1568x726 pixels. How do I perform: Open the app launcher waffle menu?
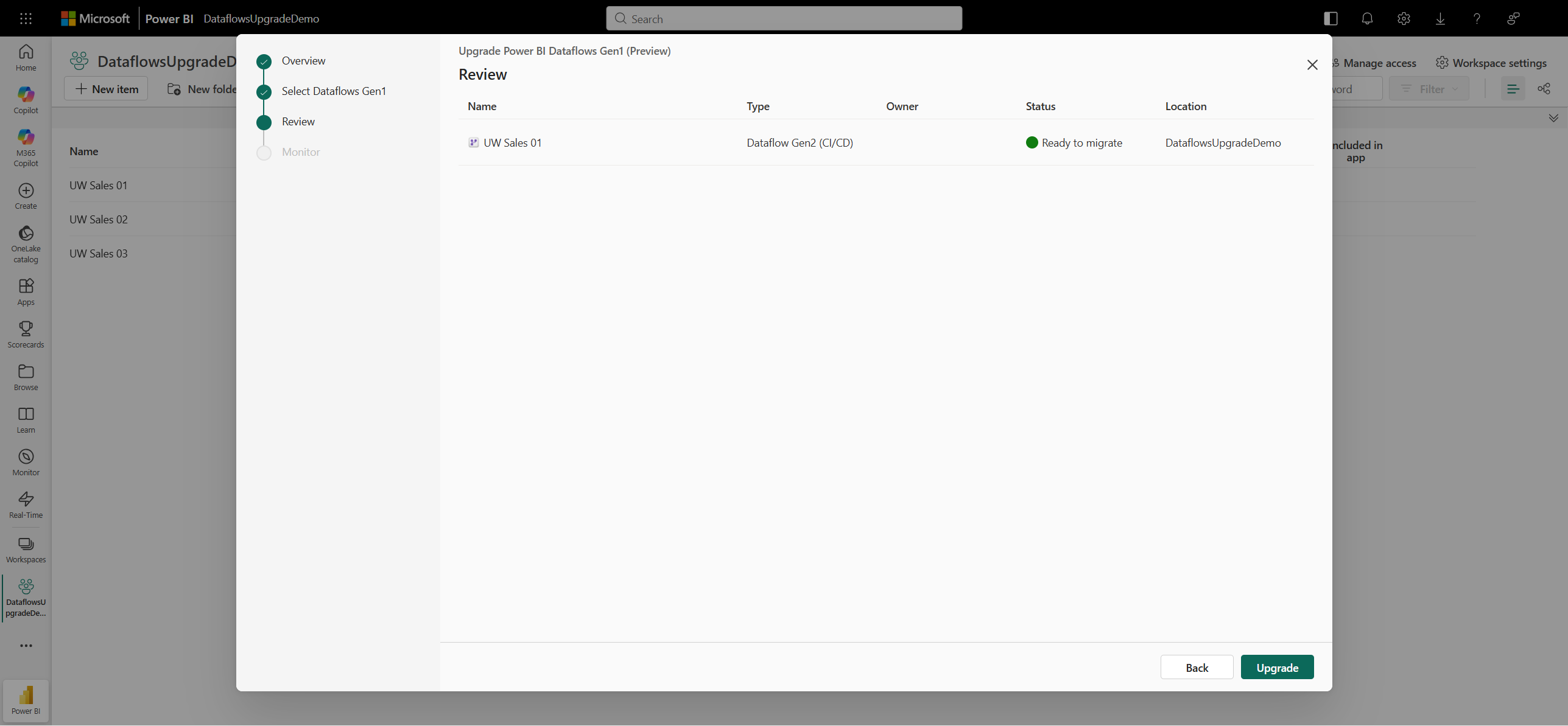click(26, 18)
